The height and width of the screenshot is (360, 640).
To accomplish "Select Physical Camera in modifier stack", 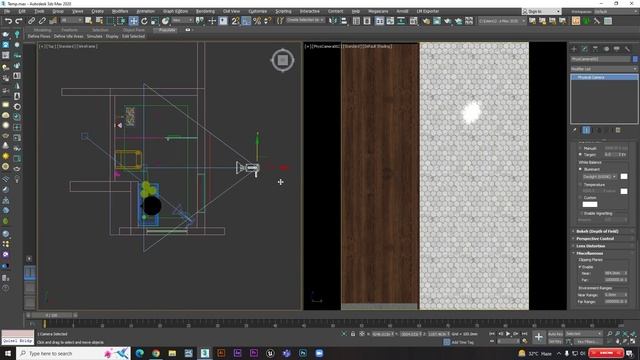I will [604, 77].
